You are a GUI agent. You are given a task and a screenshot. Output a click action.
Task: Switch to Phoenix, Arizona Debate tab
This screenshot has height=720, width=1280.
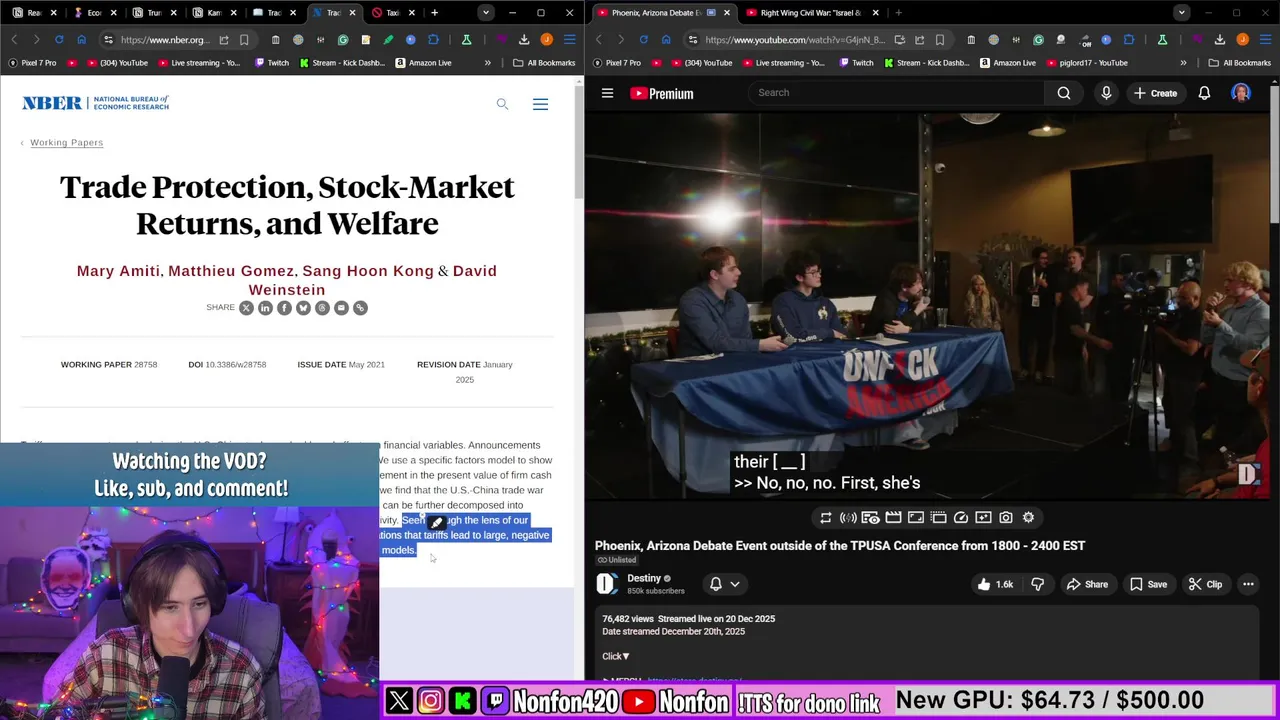click(662, 13)
